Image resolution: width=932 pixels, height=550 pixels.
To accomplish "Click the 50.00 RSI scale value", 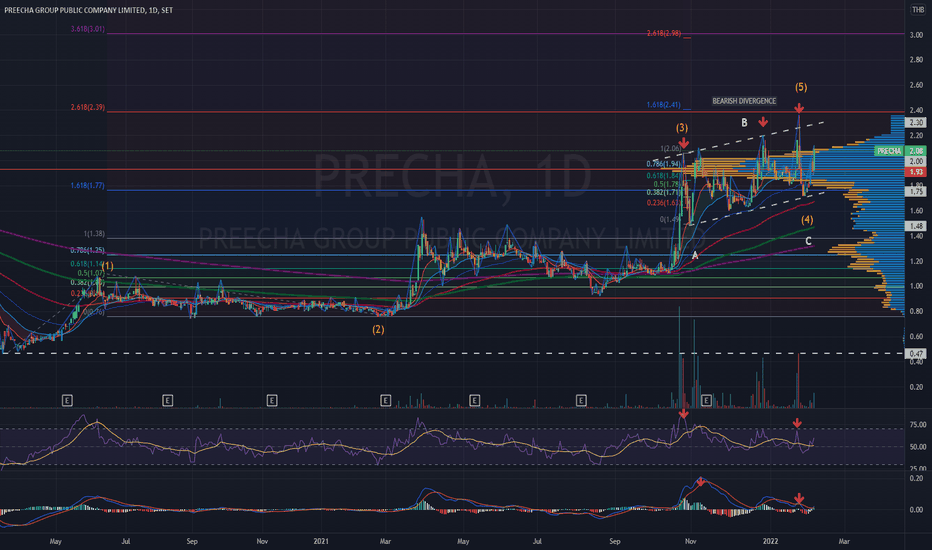I will coord(917,447).
